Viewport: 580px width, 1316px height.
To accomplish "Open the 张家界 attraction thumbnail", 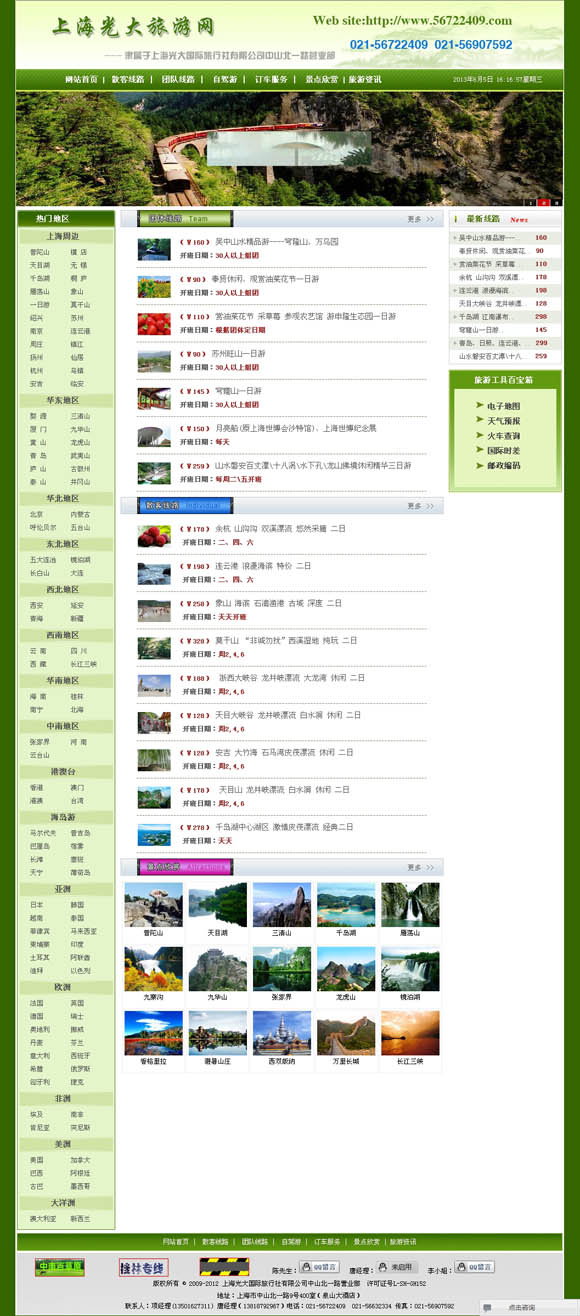I will click(x=282, y=969).
